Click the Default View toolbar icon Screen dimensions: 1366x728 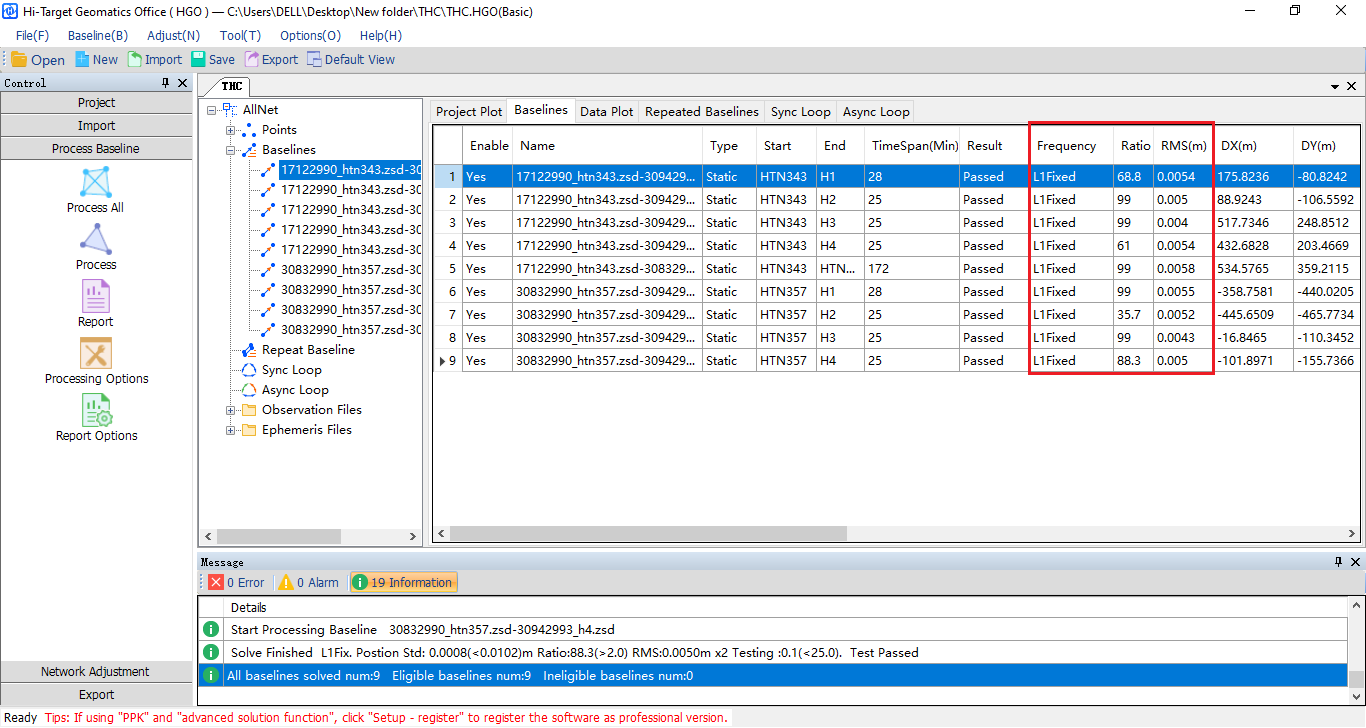pos(315,60)
